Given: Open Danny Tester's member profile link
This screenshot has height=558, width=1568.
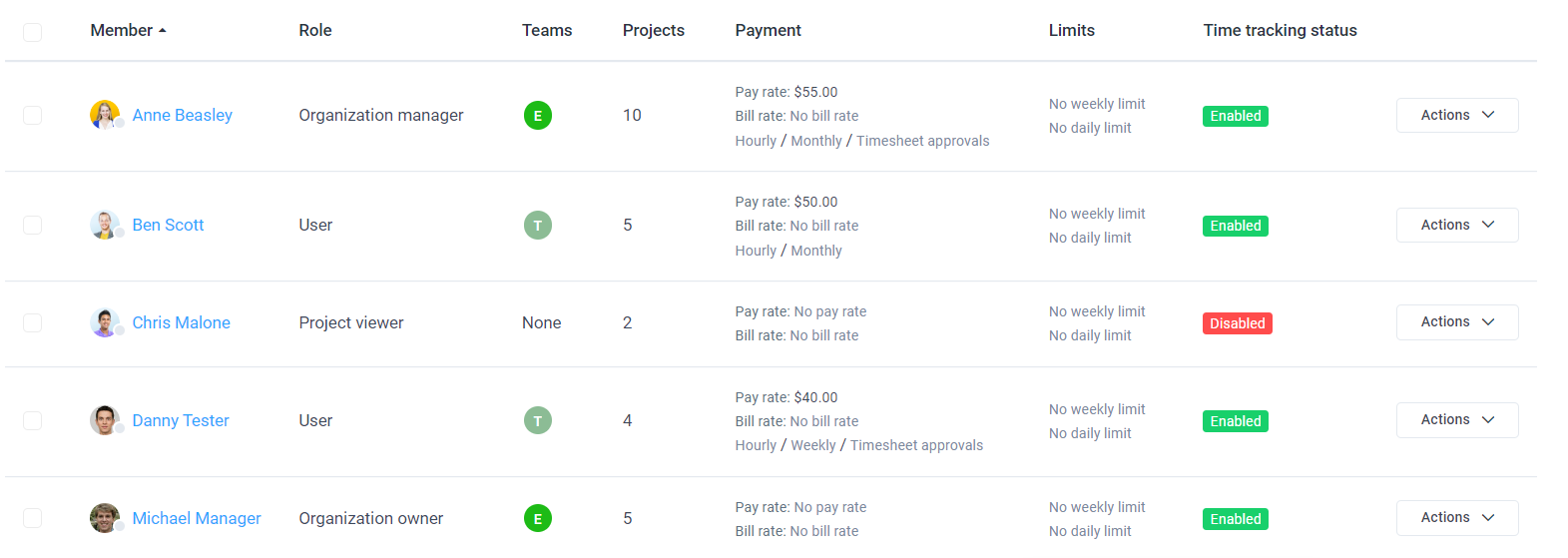Looking at the screenshot, I should point(181,421).
